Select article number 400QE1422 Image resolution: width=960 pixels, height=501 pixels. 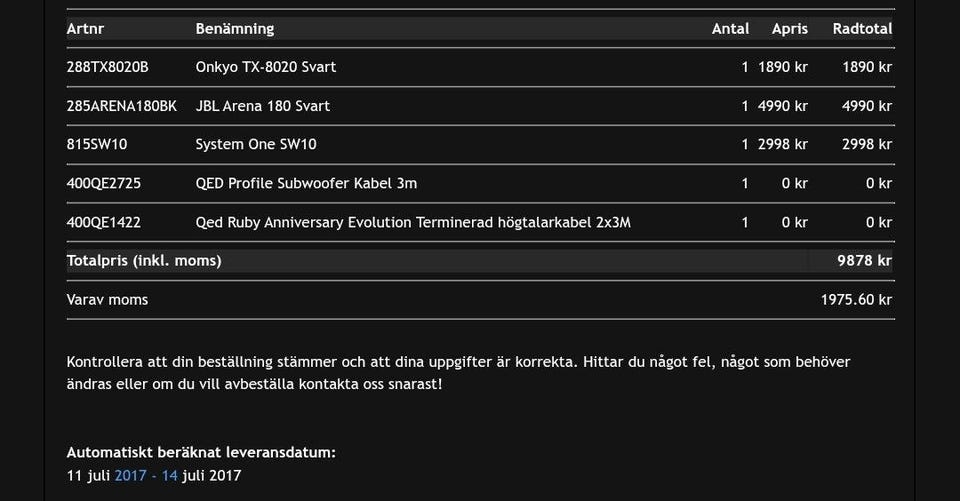104,222
